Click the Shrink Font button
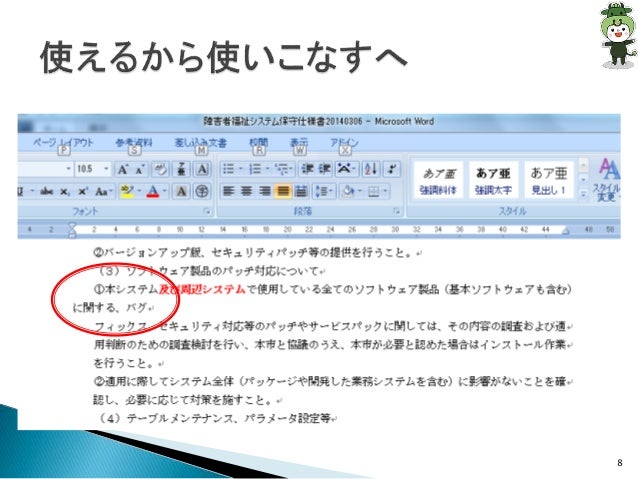 (140, 169)
